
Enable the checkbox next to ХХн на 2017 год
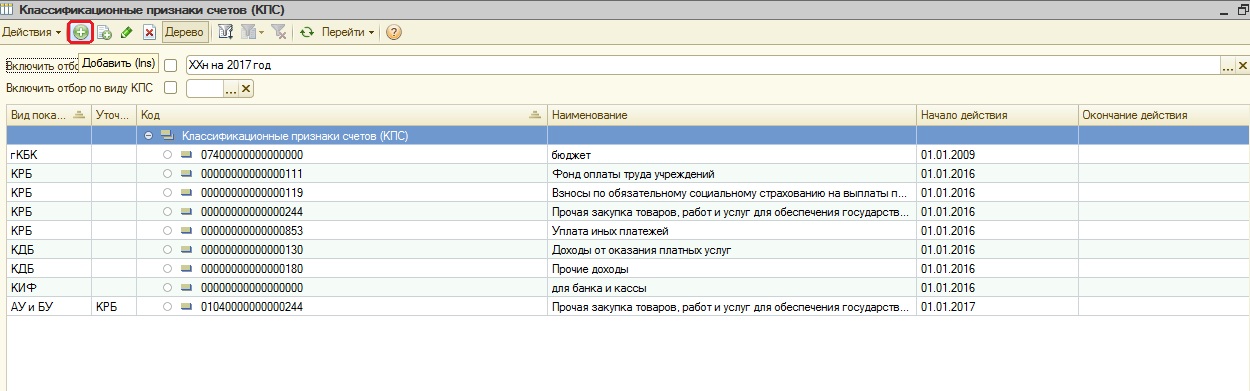[170, 65]
